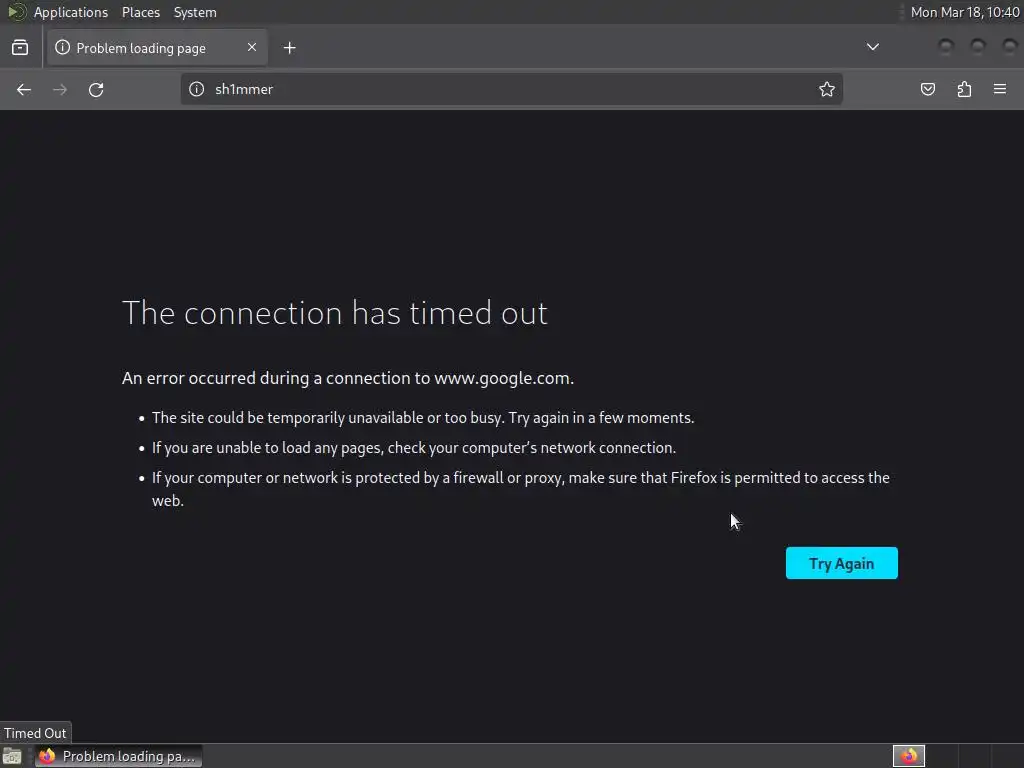Viewport: 1024px width, 768px height.
Task: Click the Try Again button
Action: coord(841,563)
